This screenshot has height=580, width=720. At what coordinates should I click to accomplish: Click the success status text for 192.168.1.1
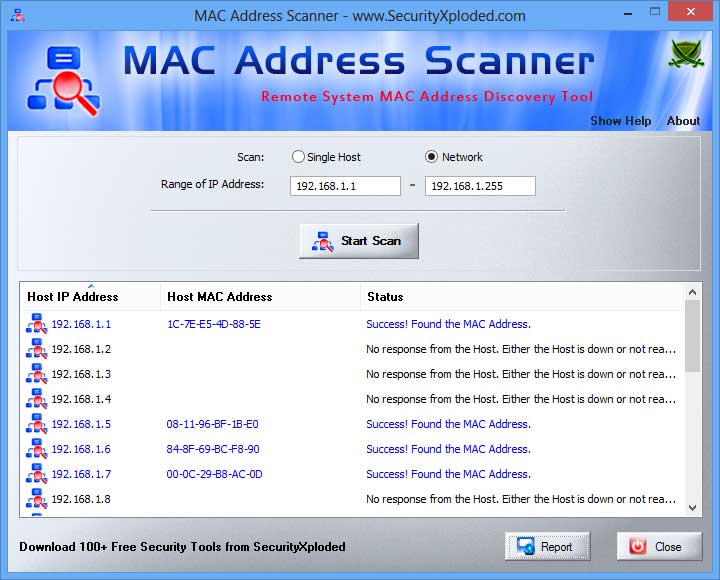click(x=448, y=324)
